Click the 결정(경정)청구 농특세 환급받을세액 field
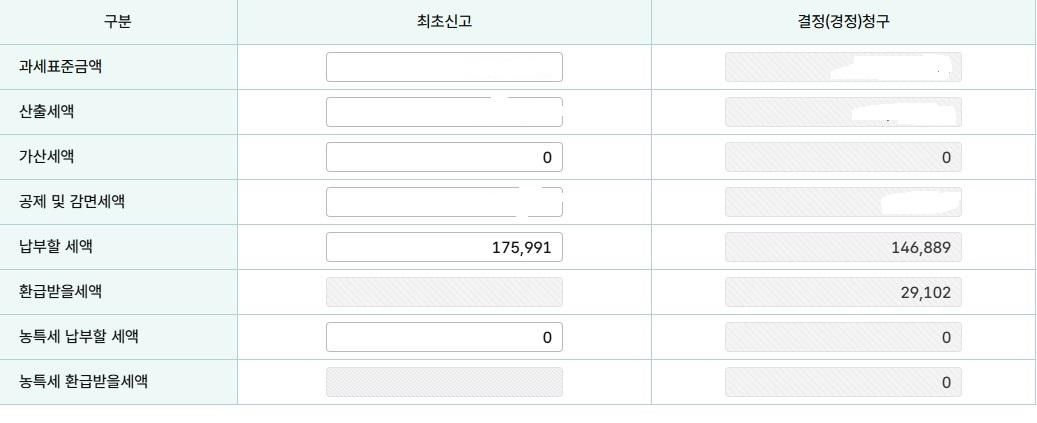This screenshot has width=1037, height=423. [x=843, y=382]
